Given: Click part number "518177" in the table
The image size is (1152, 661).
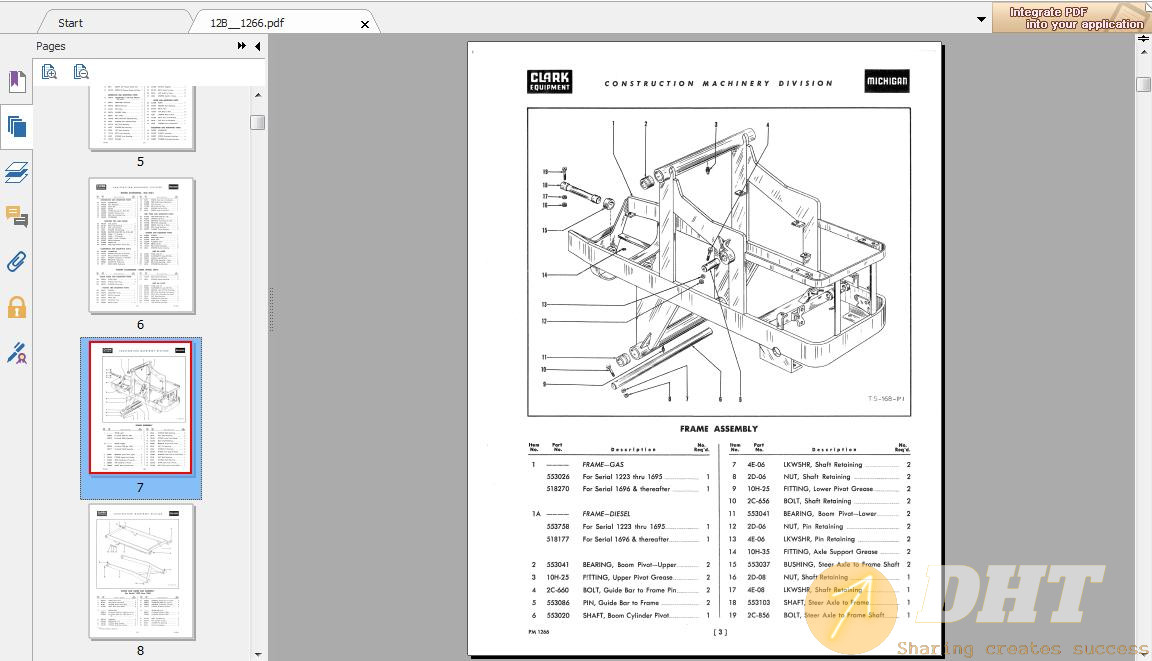Looking at the screenshot, I should [558, 539].
